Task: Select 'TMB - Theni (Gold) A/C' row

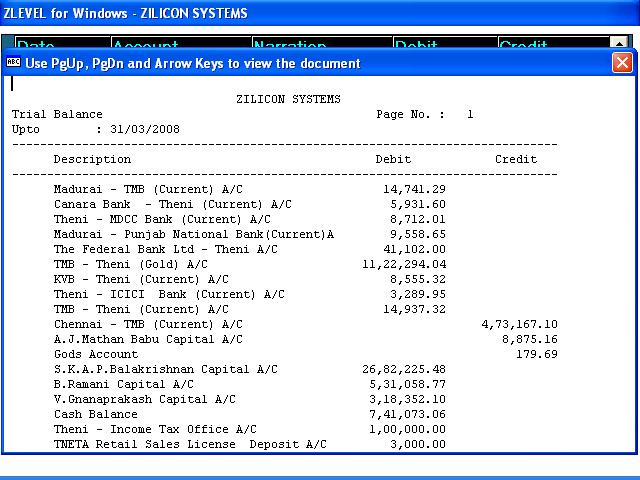Action: (131, 264)
